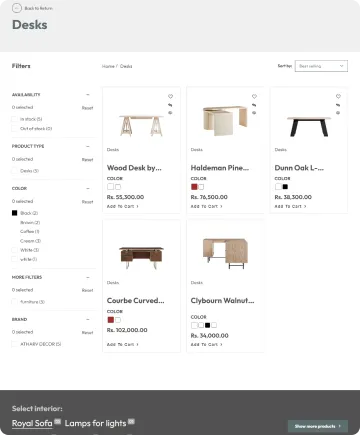Screen dimensions: 360x435
Task: Select the White (3) color filter
Action: [x=14, y=250]
